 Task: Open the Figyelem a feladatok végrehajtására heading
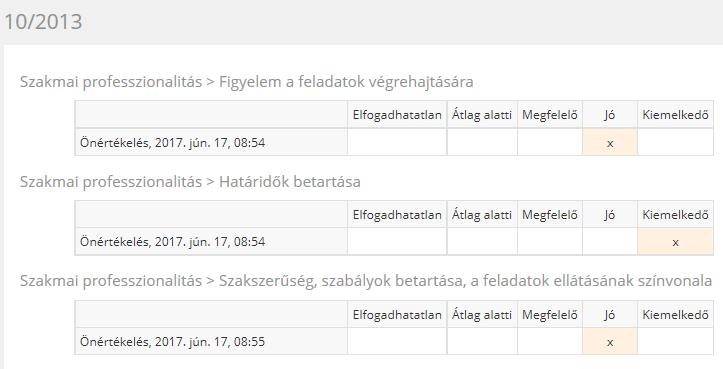(x=246, y=82)
